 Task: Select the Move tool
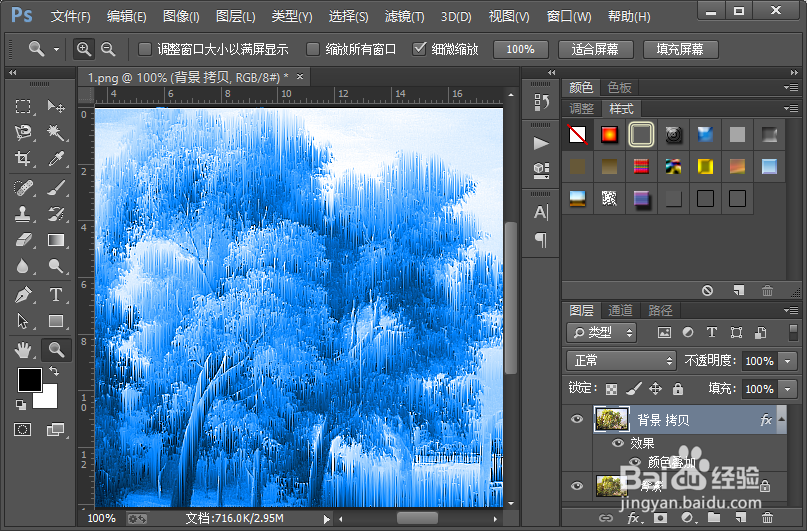[56, 107]
